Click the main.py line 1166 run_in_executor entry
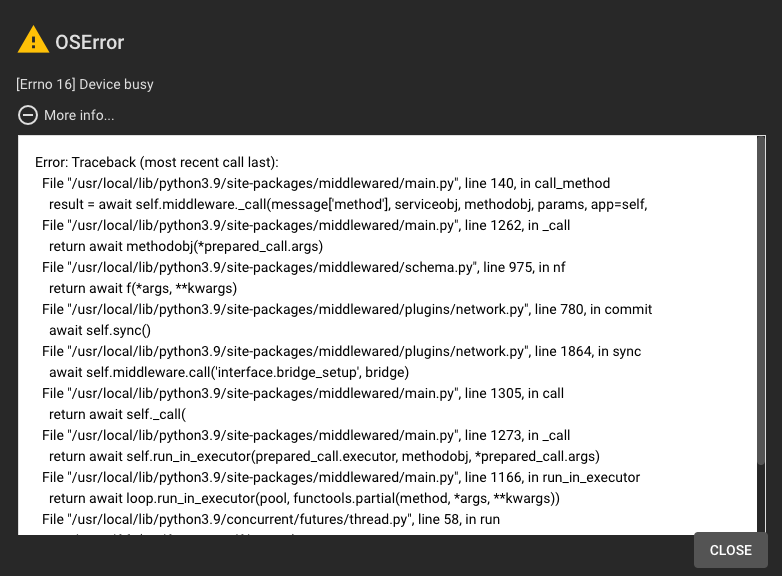 tap(341, 478)
